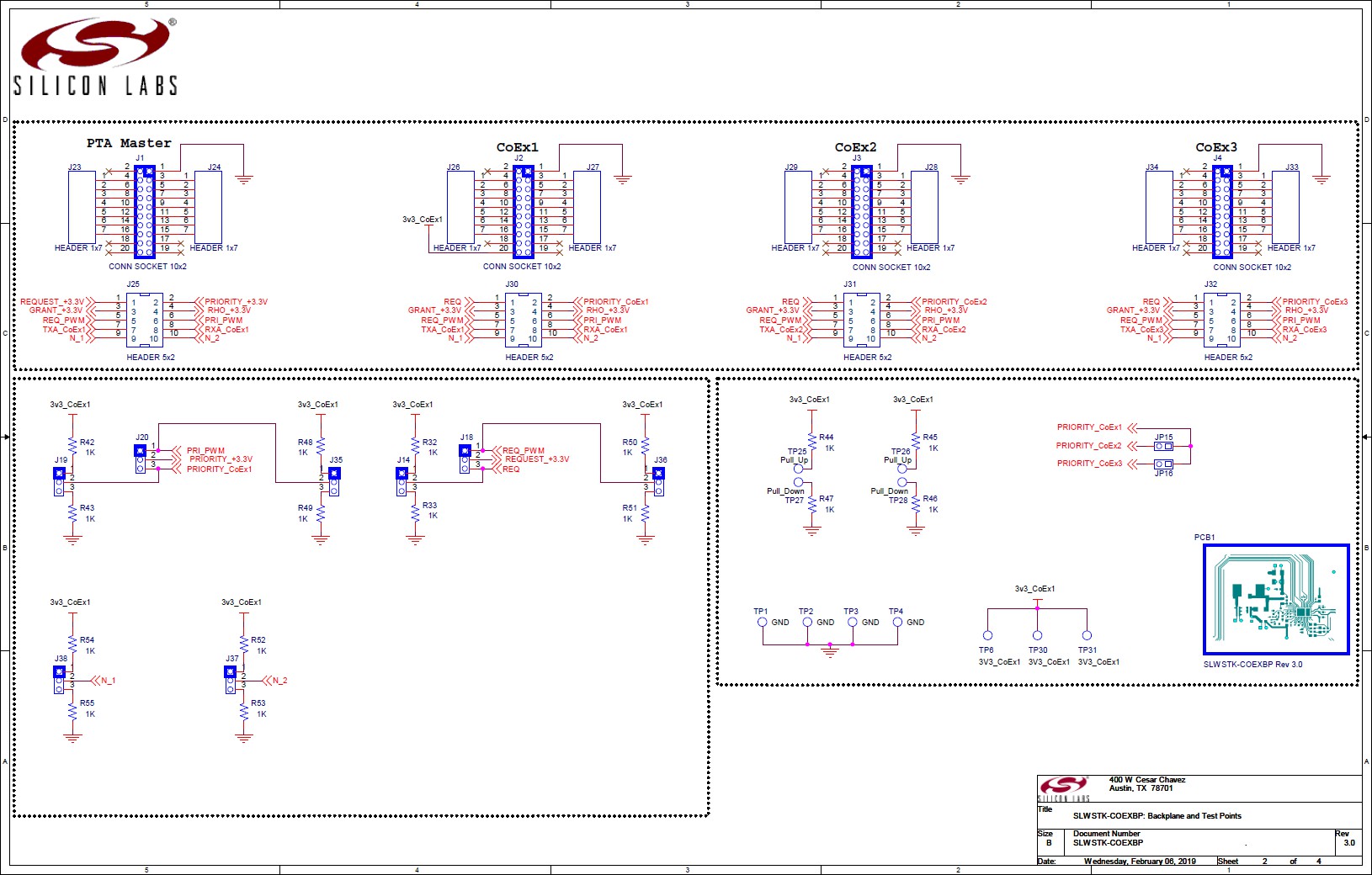Select the J20 three-pin jumper
The height and width of the screenshot is (875, 1372).
point(140,459)
